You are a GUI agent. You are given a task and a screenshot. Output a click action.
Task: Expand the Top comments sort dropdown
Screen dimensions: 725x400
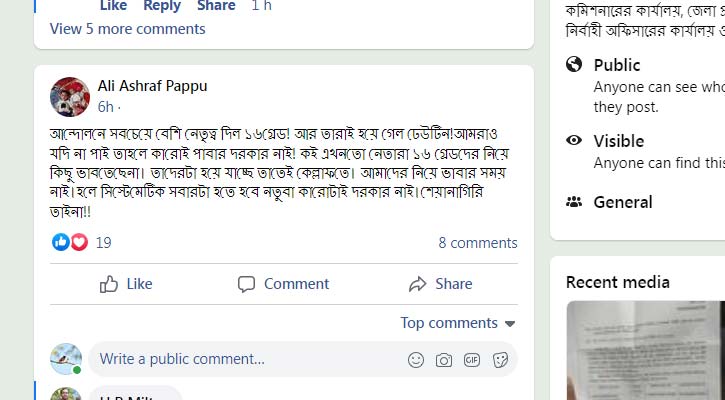click(458, 323)
